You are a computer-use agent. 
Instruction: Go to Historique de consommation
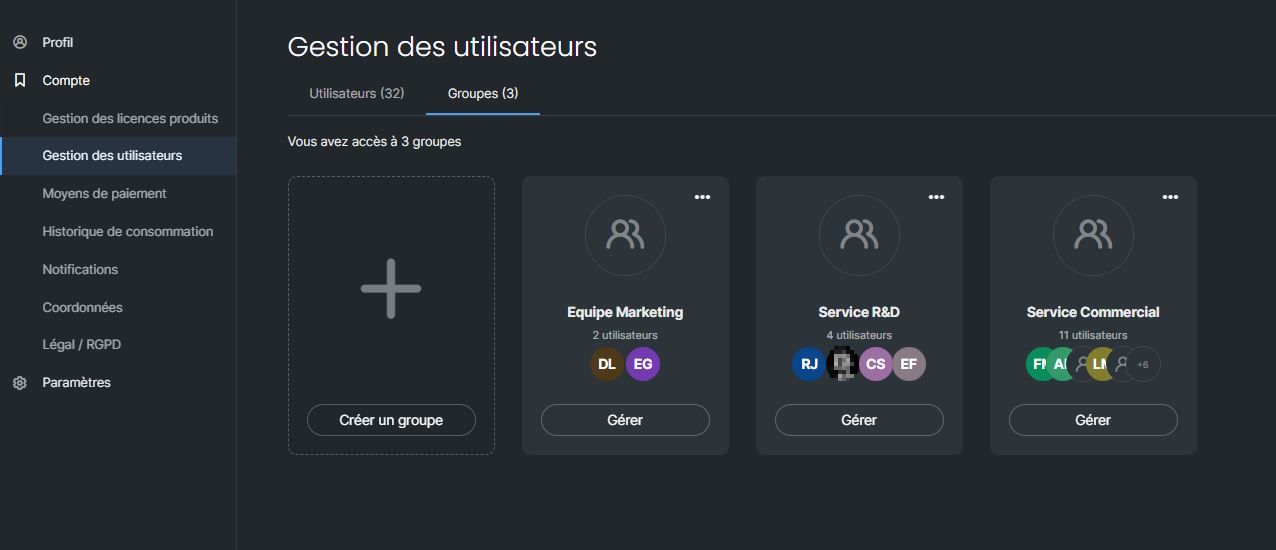pos(127,231)
